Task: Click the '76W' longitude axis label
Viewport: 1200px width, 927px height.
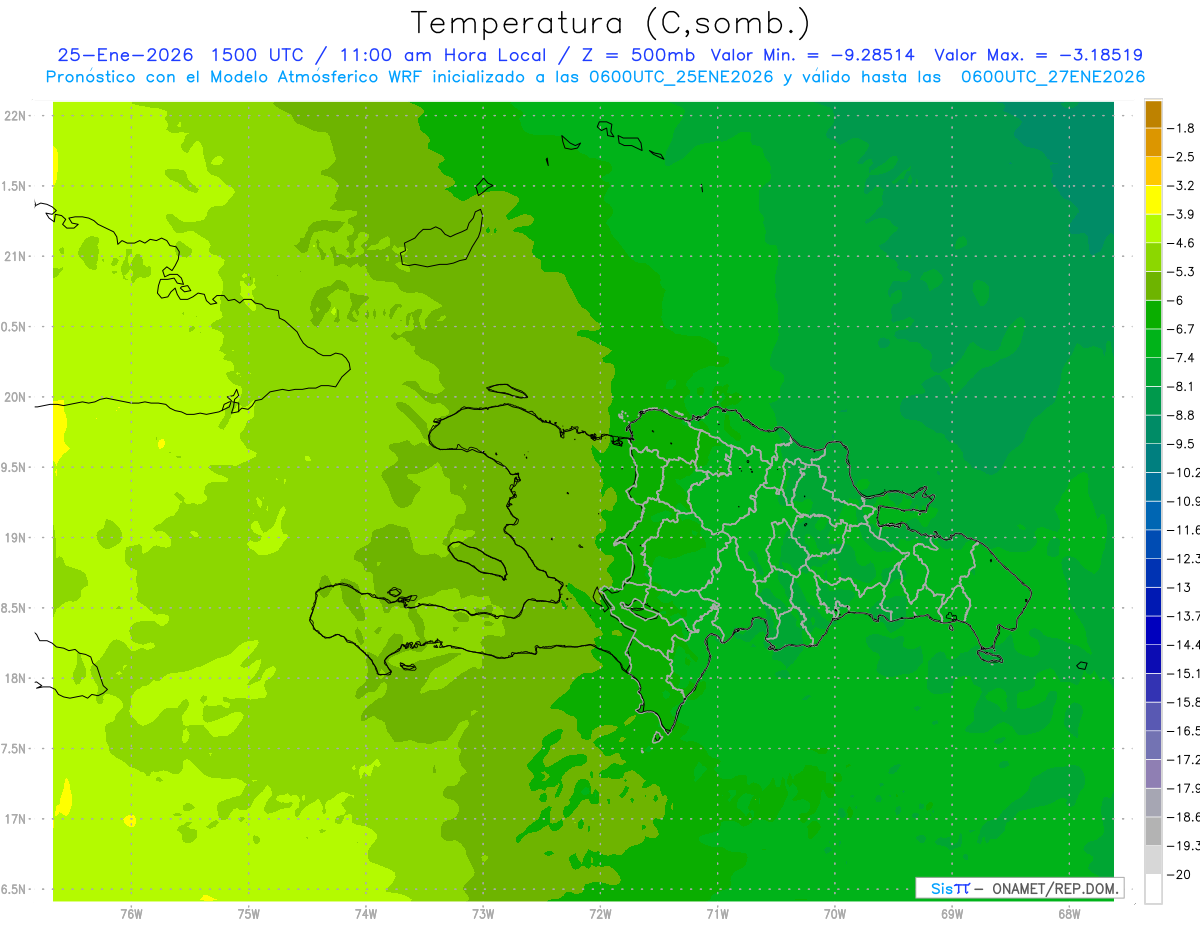Action: (131, 914)
